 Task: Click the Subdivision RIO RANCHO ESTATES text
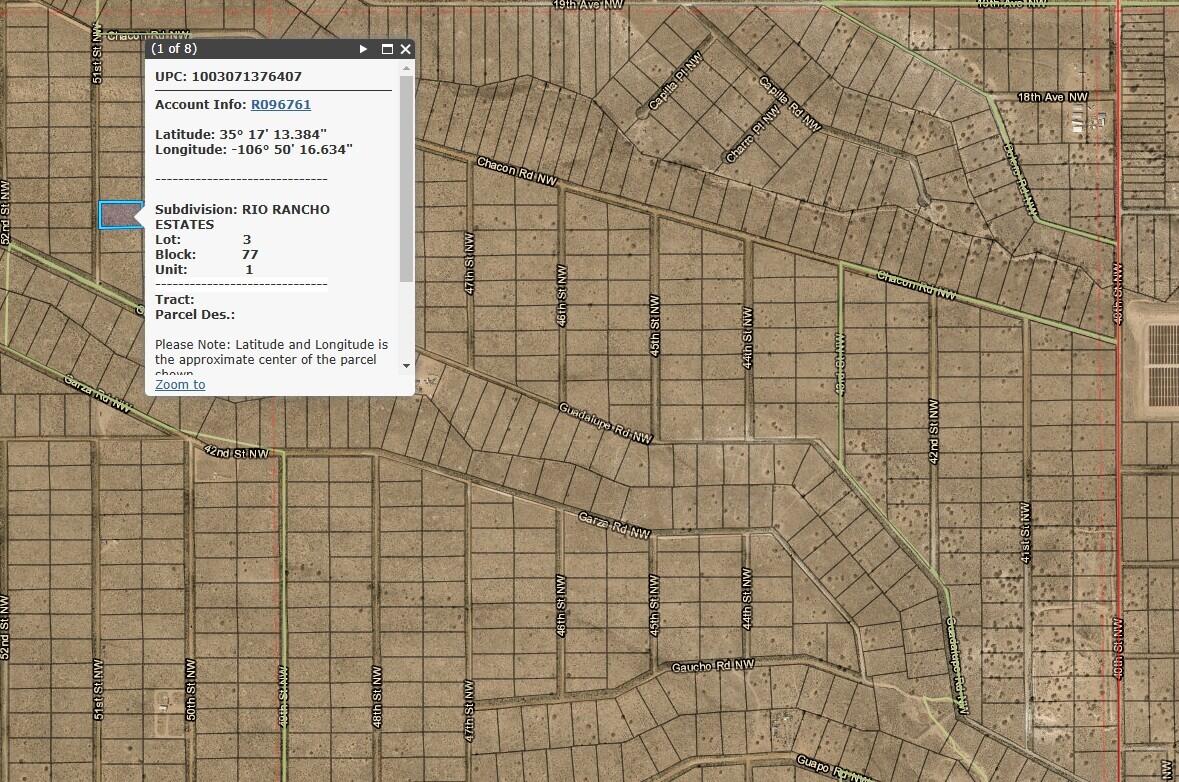[x=242, y=217]
